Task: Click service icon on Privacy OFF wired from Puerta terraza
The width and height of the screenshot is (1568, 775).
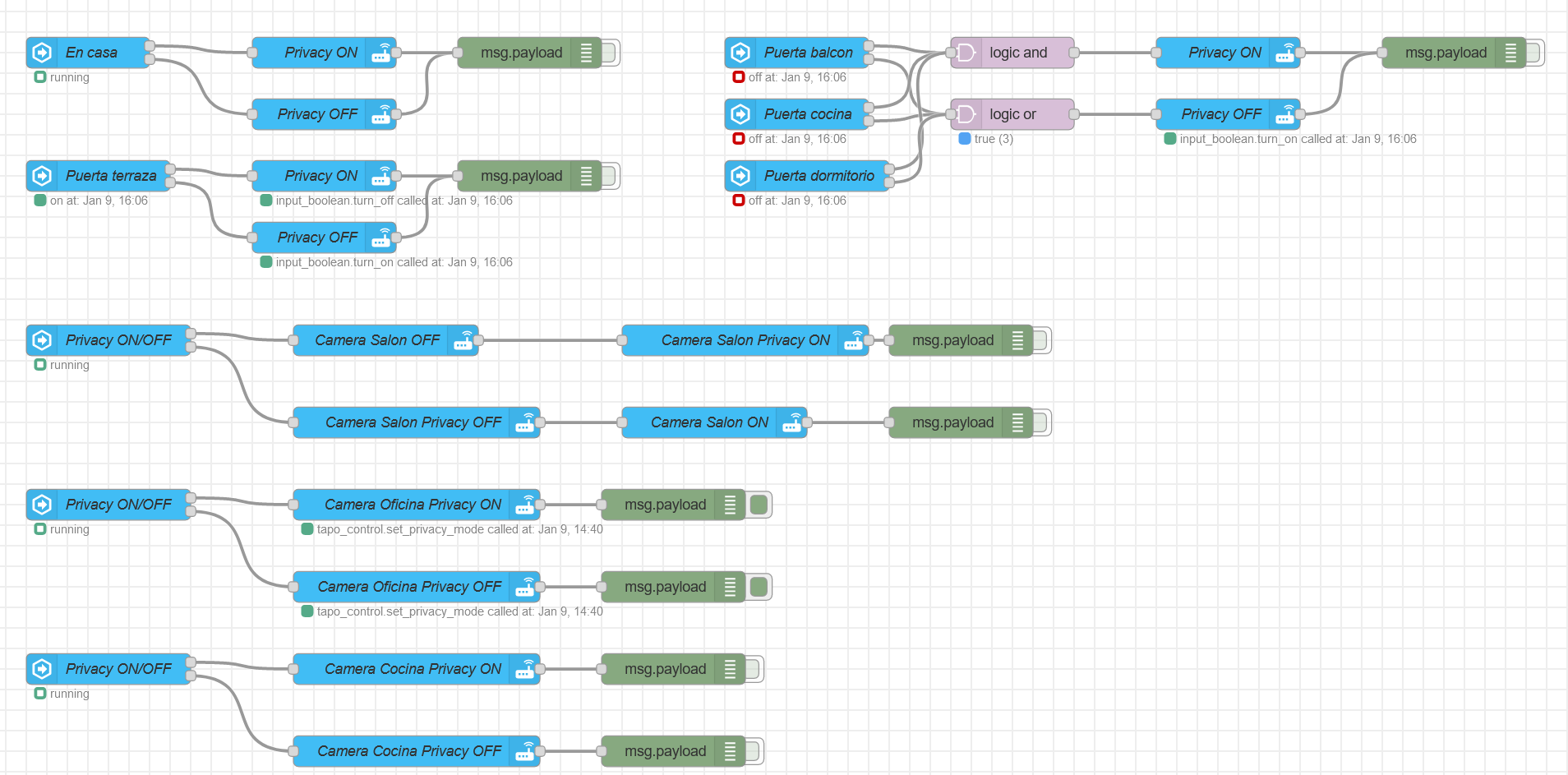Action: pos(381,238)
